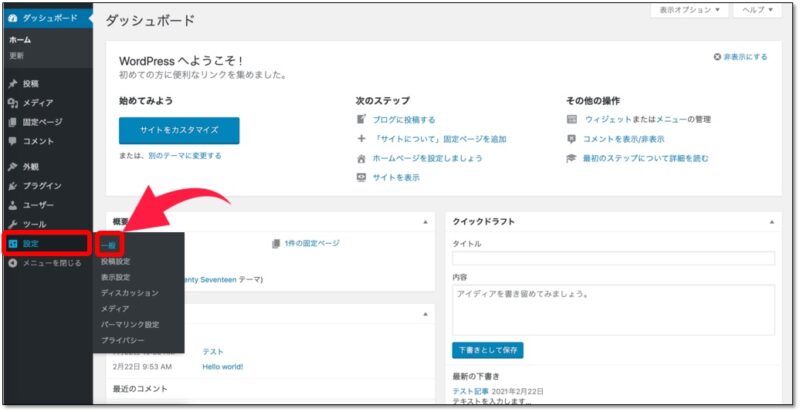
Task: Follow the 「サイトについて」固定ページを追加 link
Action: [439, 139]
